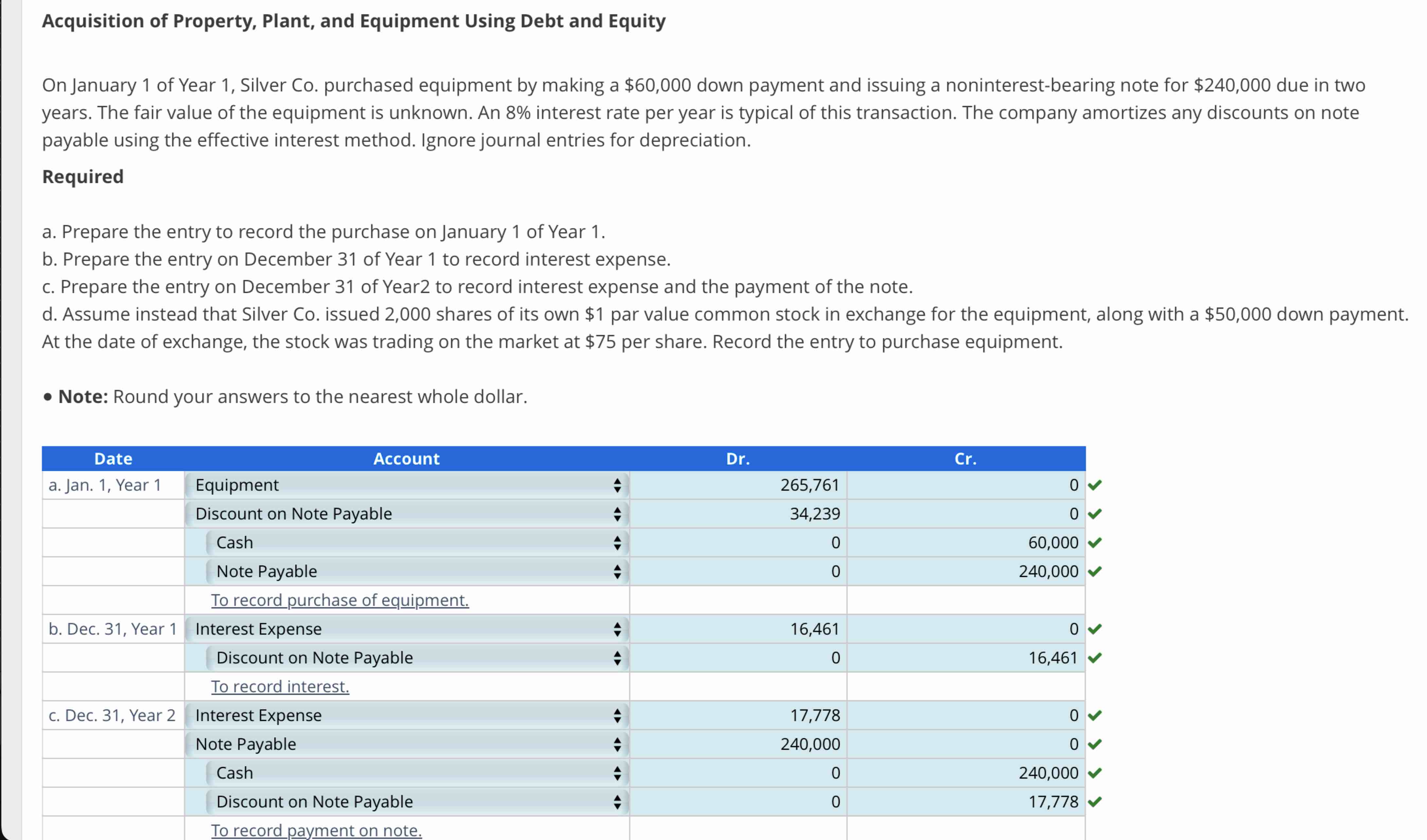Click the Cr. amount field showing 16,461

coord(963,658)
